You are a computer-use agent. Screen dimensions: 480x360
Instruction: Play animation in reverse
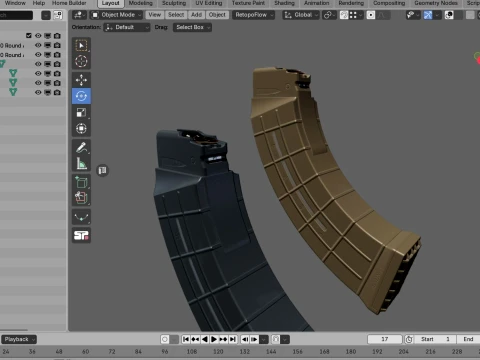[205, 339]
